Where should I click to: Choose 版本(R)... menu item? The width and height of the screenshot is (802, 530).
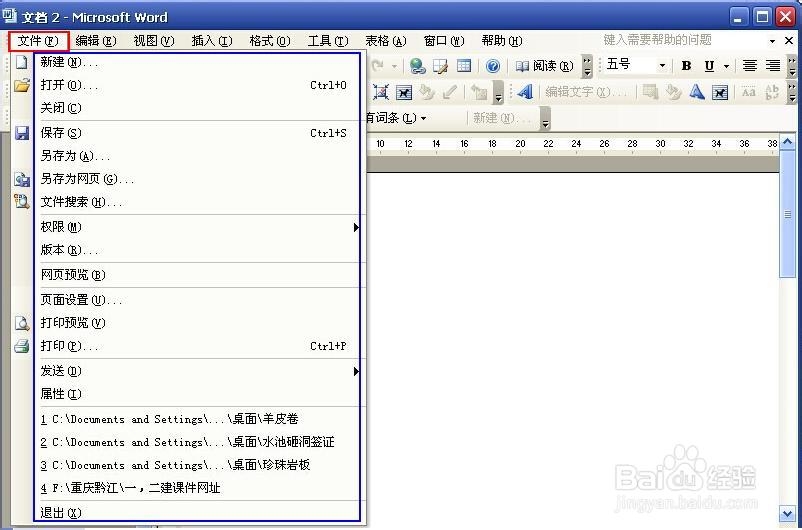197,250
